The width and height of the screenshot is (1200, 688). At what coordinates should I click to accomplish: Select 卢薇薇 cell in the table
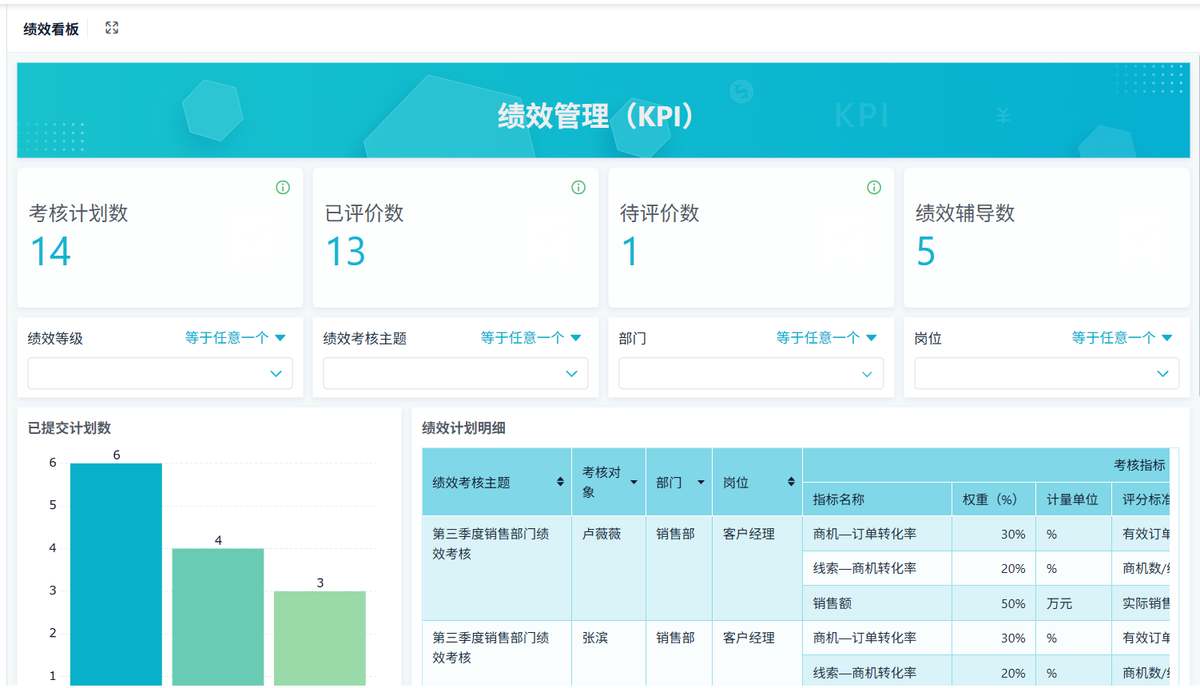602,534
